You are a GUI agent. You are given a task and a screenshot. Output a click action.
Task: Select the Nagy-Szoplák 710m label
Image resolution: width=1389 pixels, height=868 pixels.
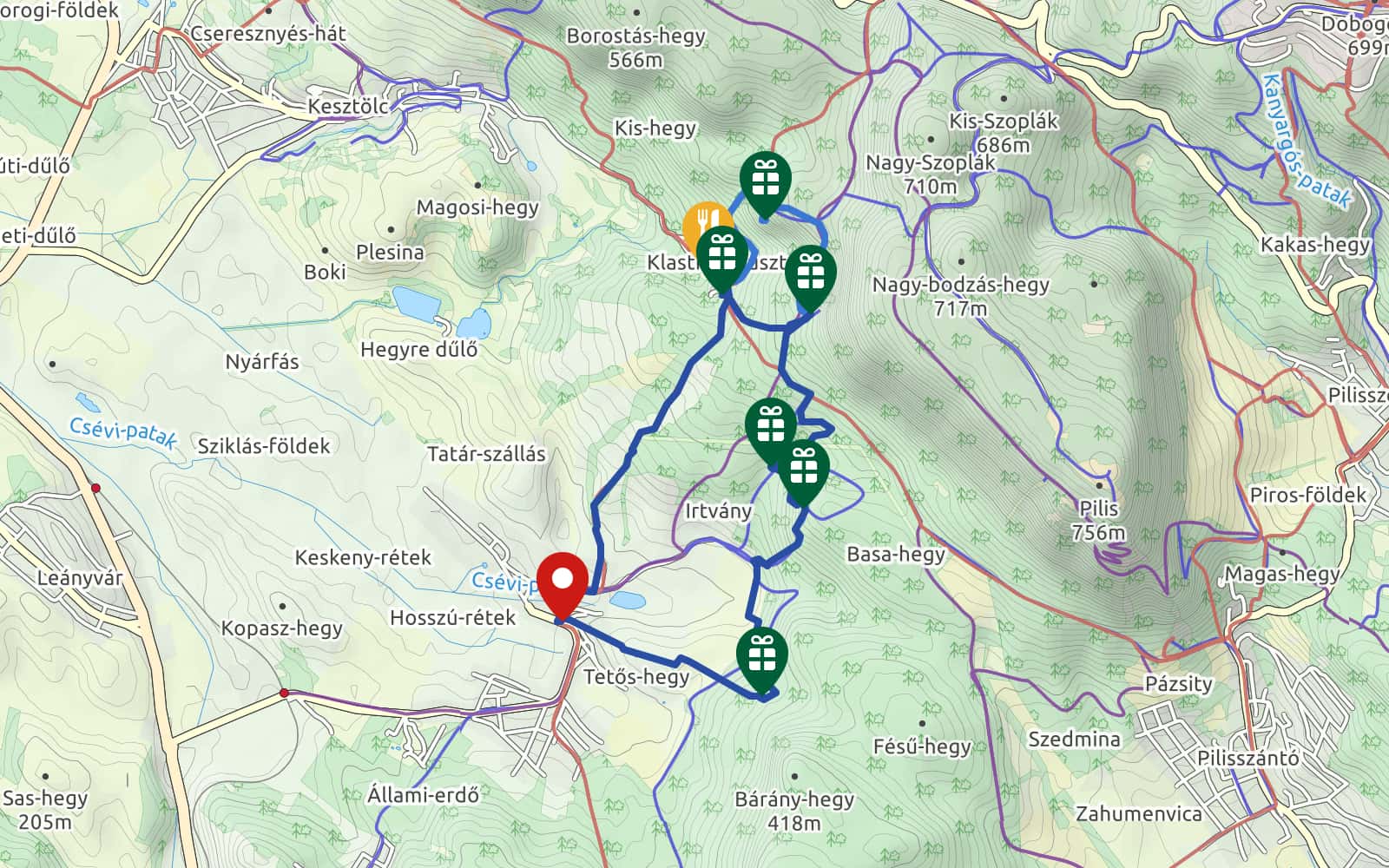931,174
